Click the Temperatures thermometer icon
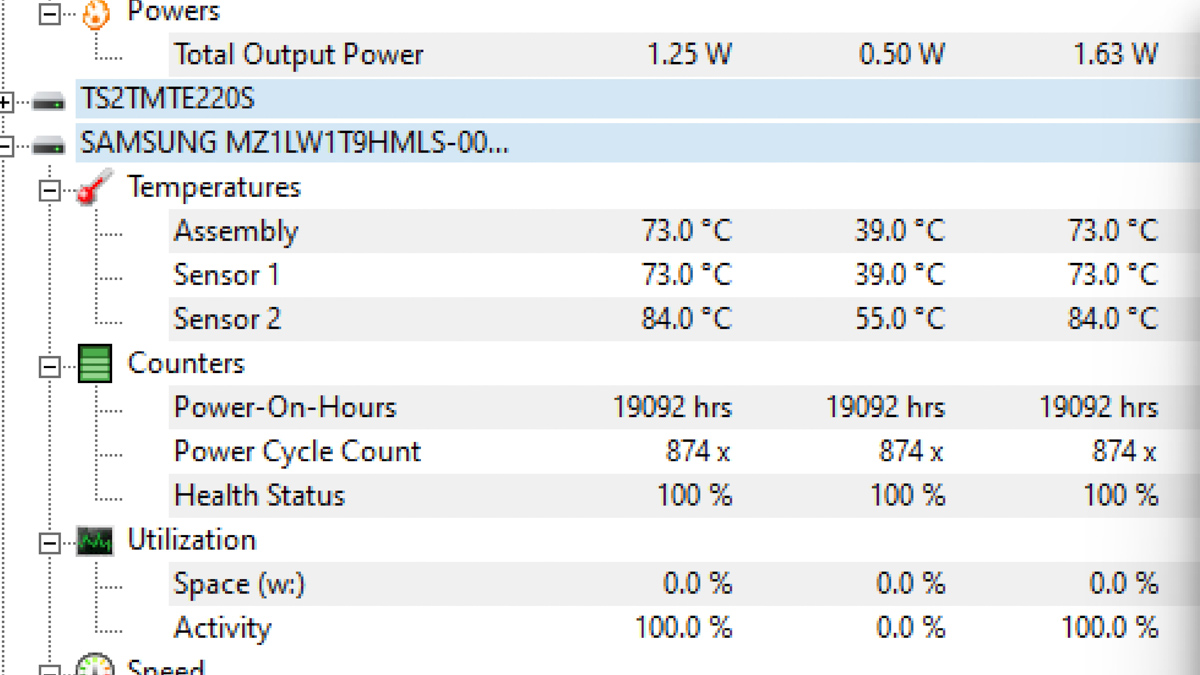This screenshot has width=1200, height=675. 95,187
